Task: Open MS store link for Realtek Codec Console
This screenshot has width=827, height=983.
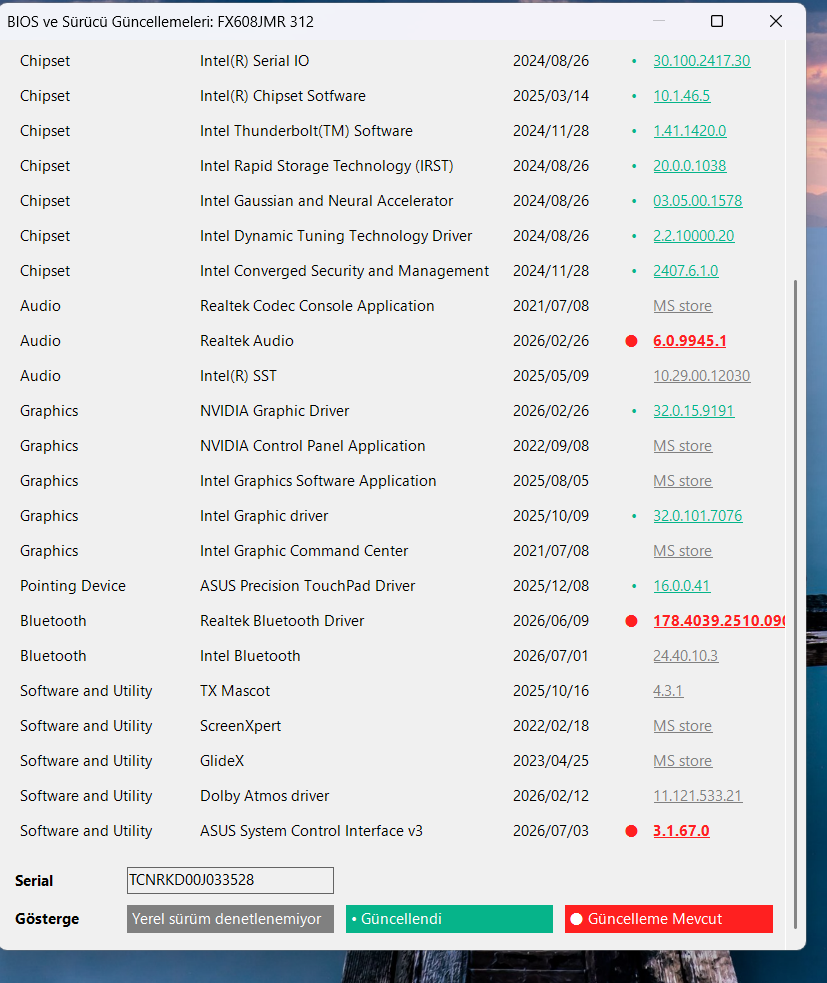Action: click(683, 306)
